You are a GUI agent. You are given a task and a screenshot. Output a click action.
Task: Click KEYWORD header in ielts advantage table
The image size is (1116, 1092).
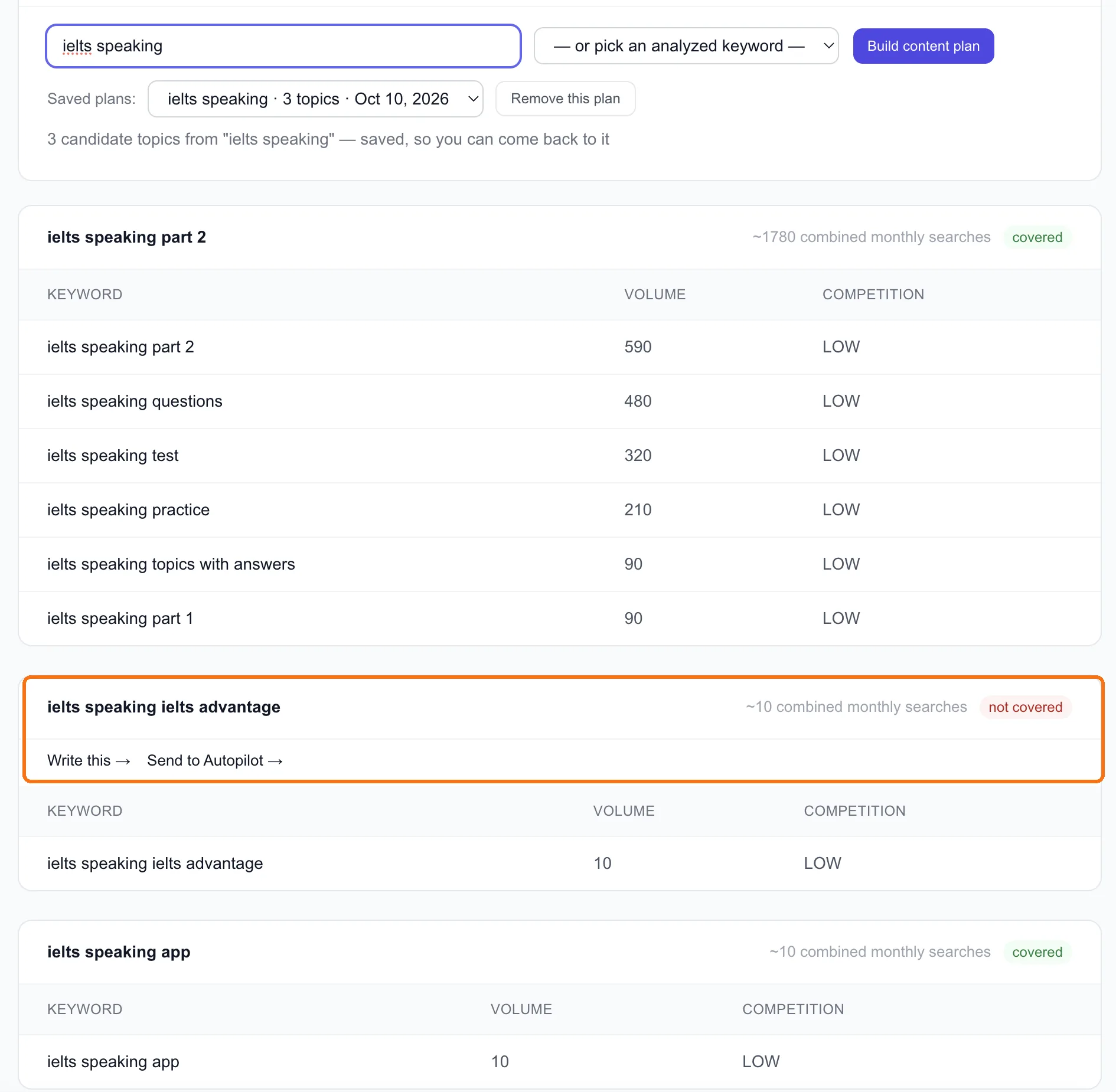(84, 811)
